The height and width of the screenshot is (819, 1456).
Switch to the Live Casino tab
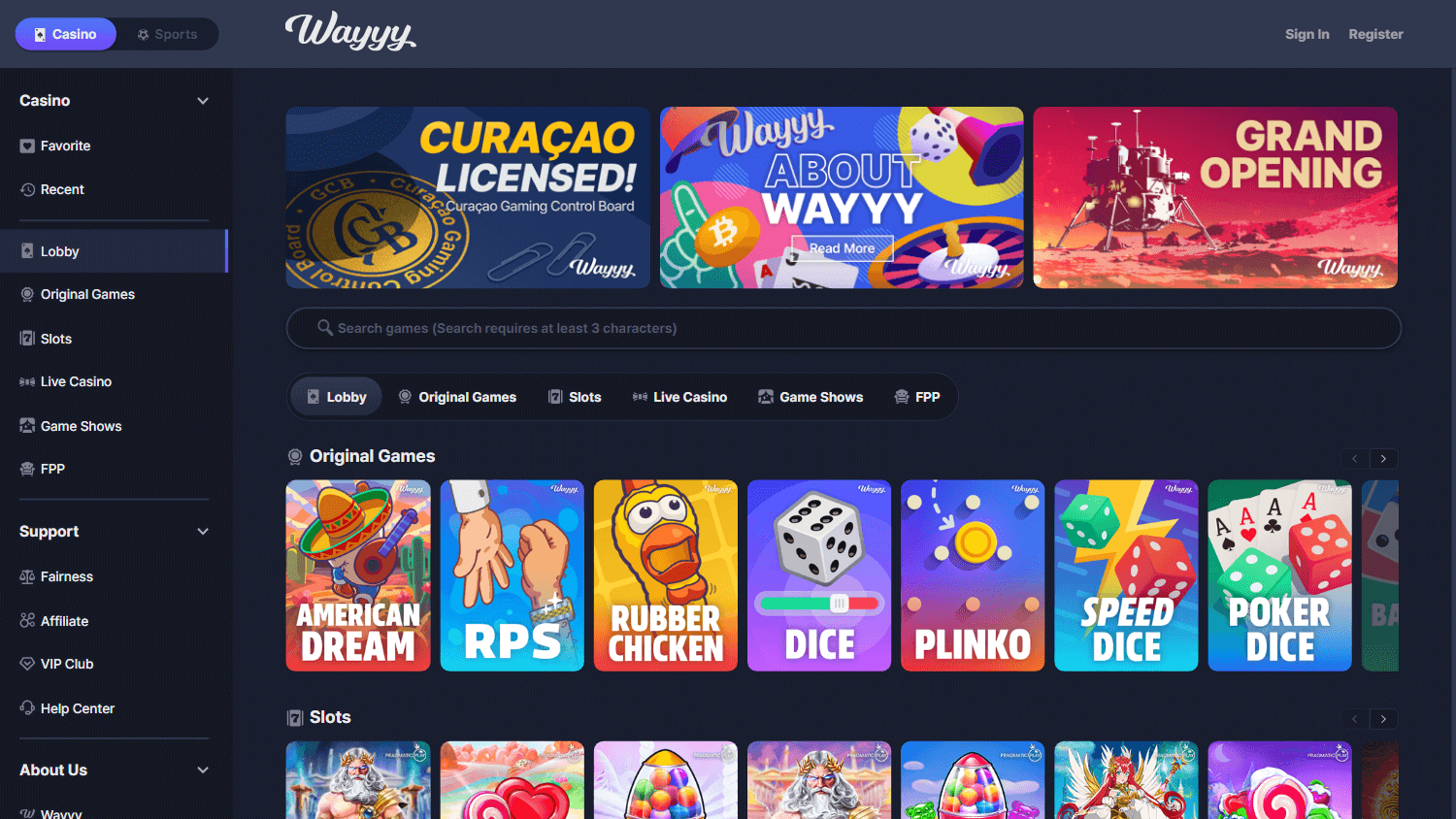tap(679, 397)
